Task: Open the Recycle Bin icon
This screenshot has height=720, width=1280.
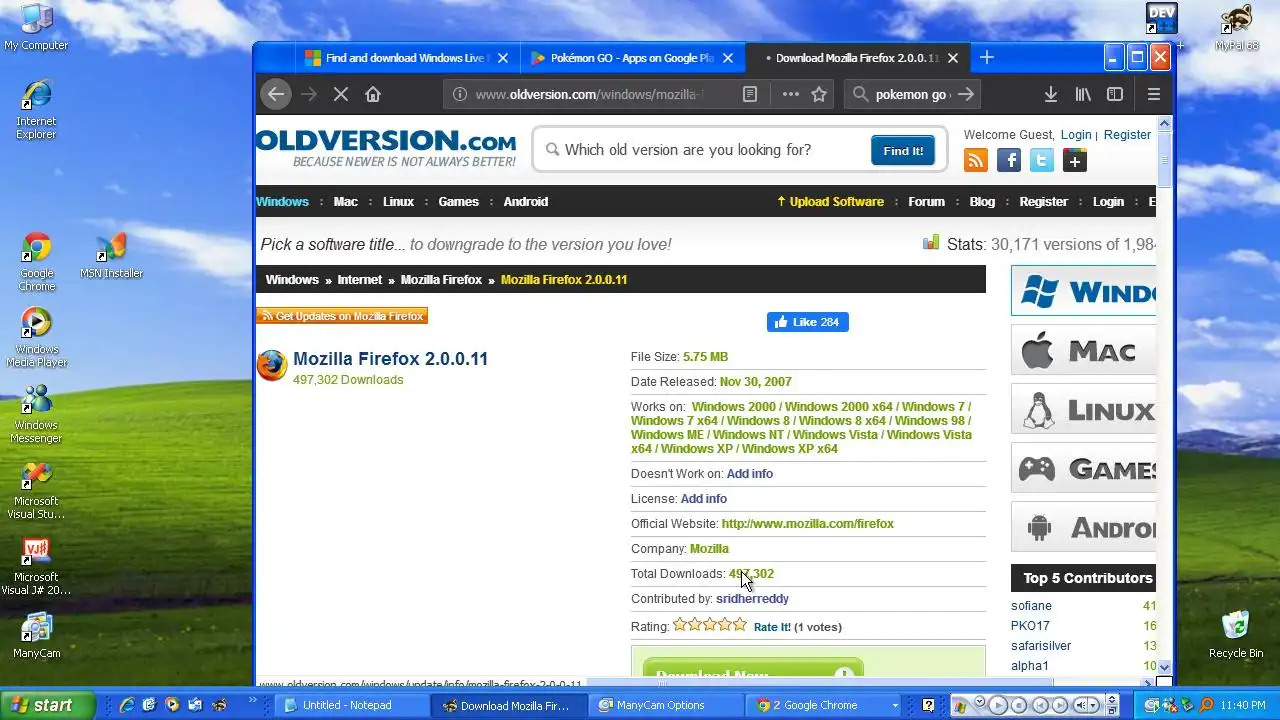Action: click(x=1236, y=634)
